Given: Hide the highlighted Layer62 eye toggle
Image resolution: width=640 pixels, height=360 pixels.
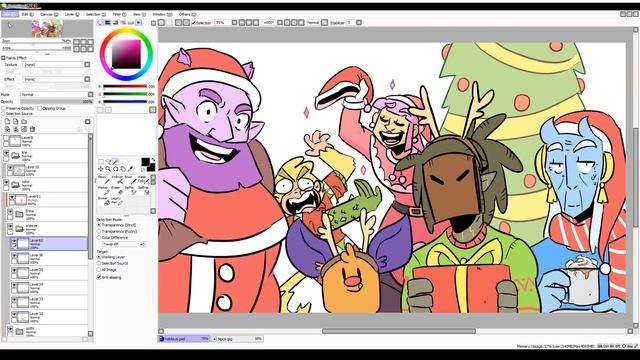Looking at the screenshot, I should pos(14,242).
